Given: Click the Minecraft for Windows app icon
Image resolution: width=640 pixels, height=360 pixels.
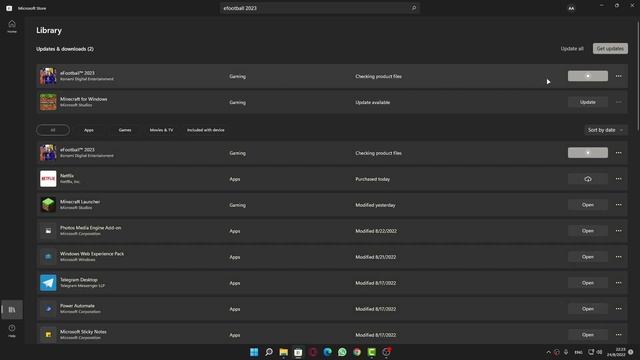Looking at the screenshot, I should pos(48,102).
